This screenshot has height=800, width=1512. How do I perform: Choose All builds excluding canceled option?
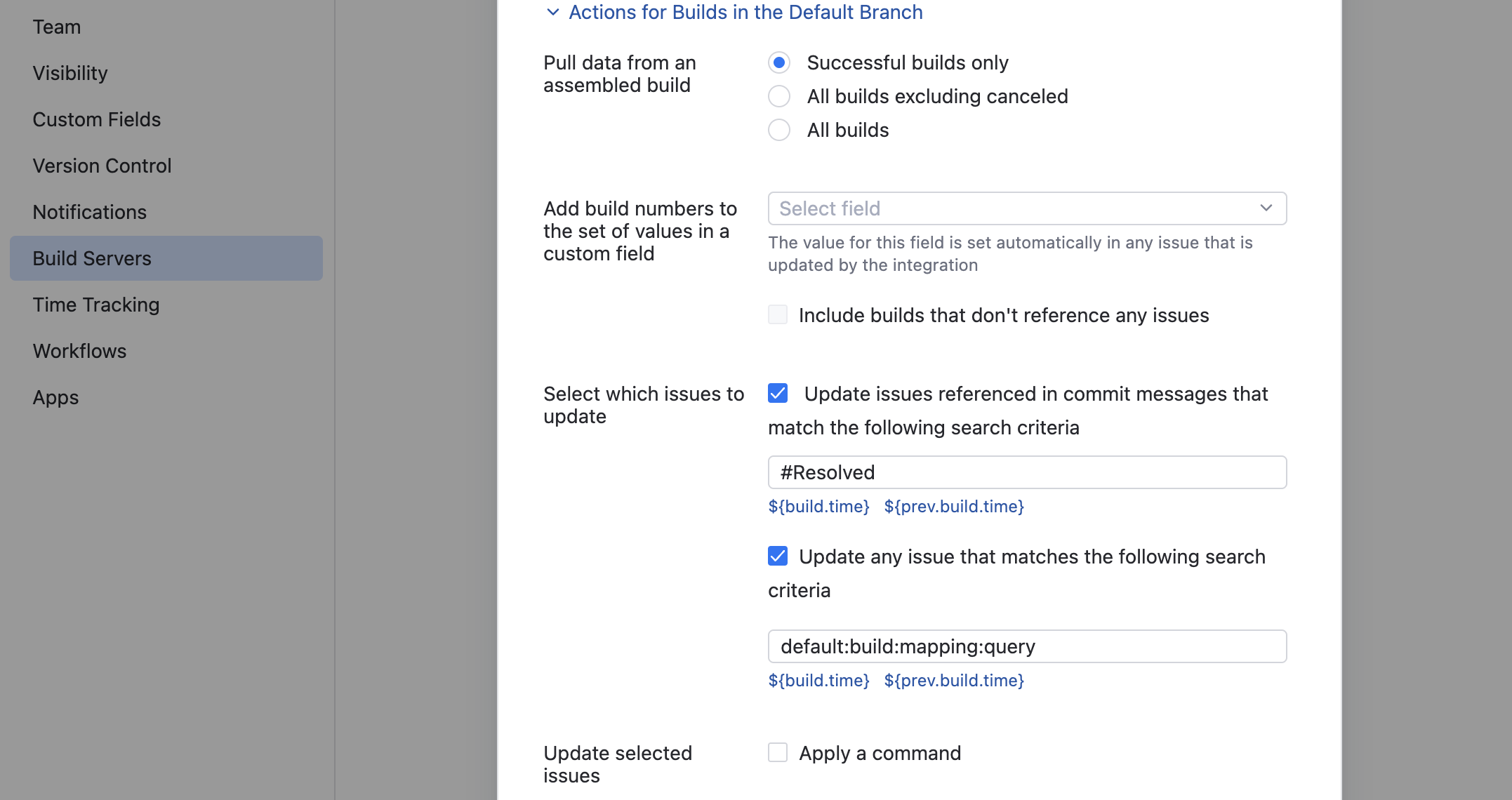tap(779, 96)
